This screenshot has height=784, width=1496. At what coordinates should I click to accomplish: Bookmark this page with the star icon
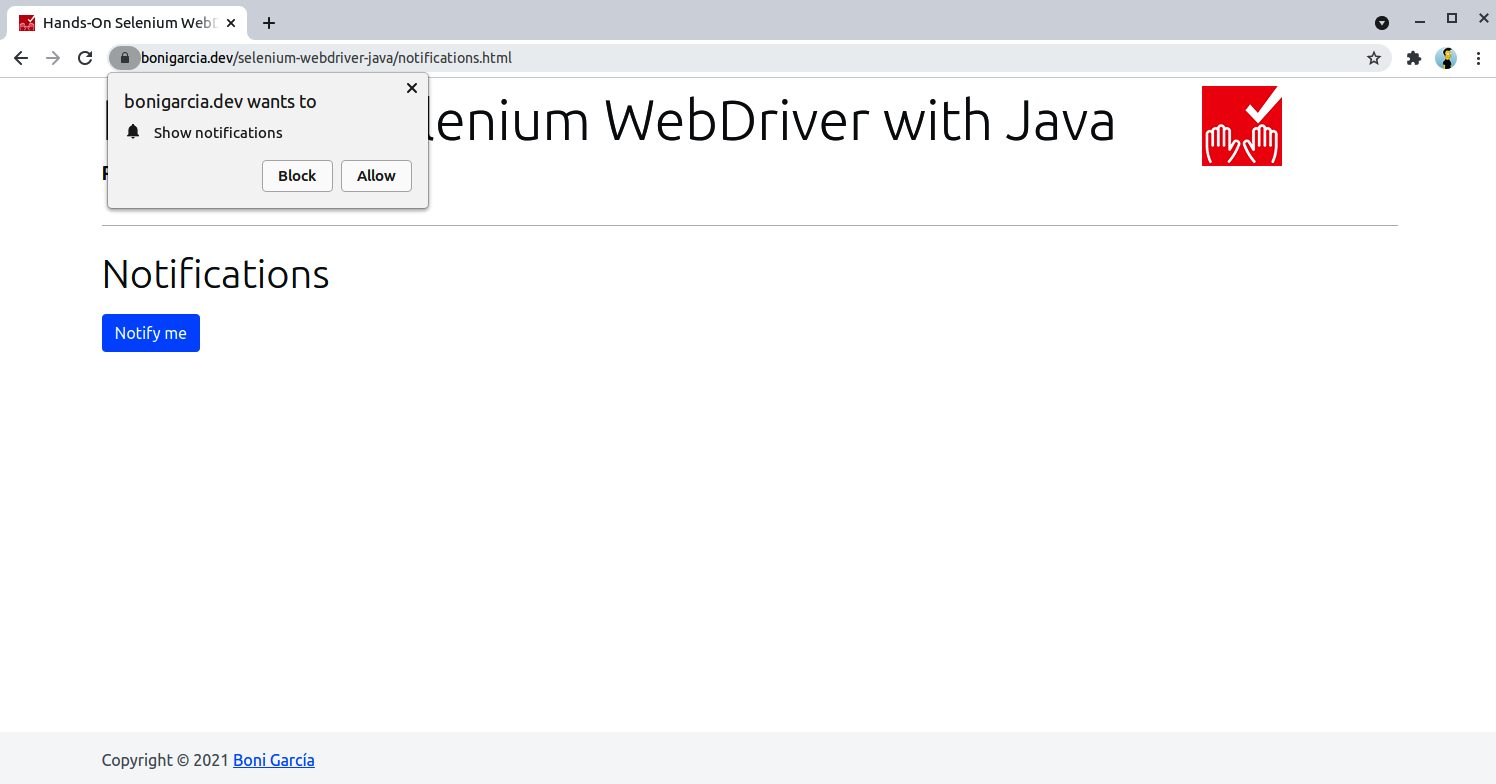tap(1374, 58)
